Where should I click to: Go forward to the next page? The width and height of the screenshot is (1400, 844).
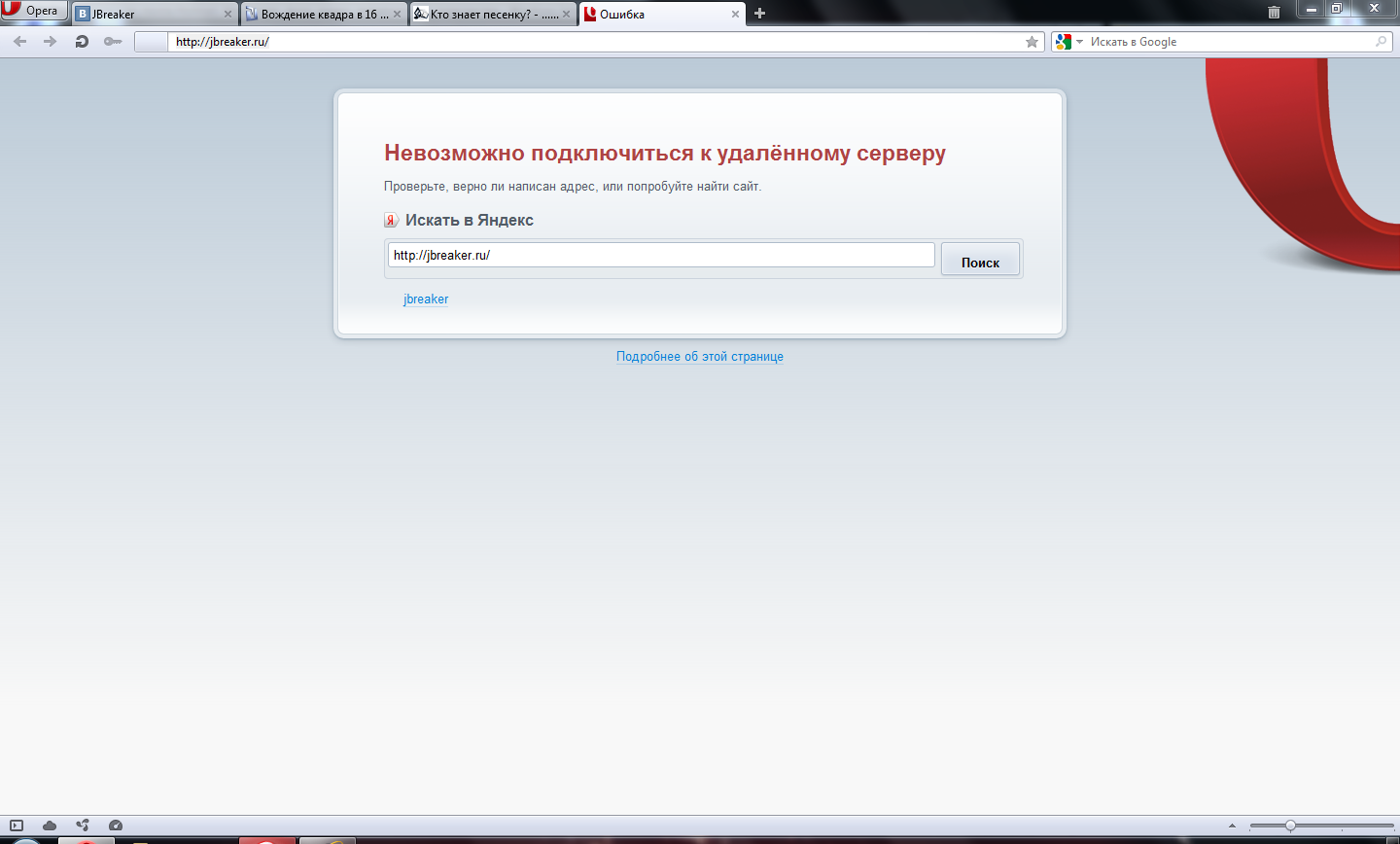pyautogui.click(x=51, y=42)
